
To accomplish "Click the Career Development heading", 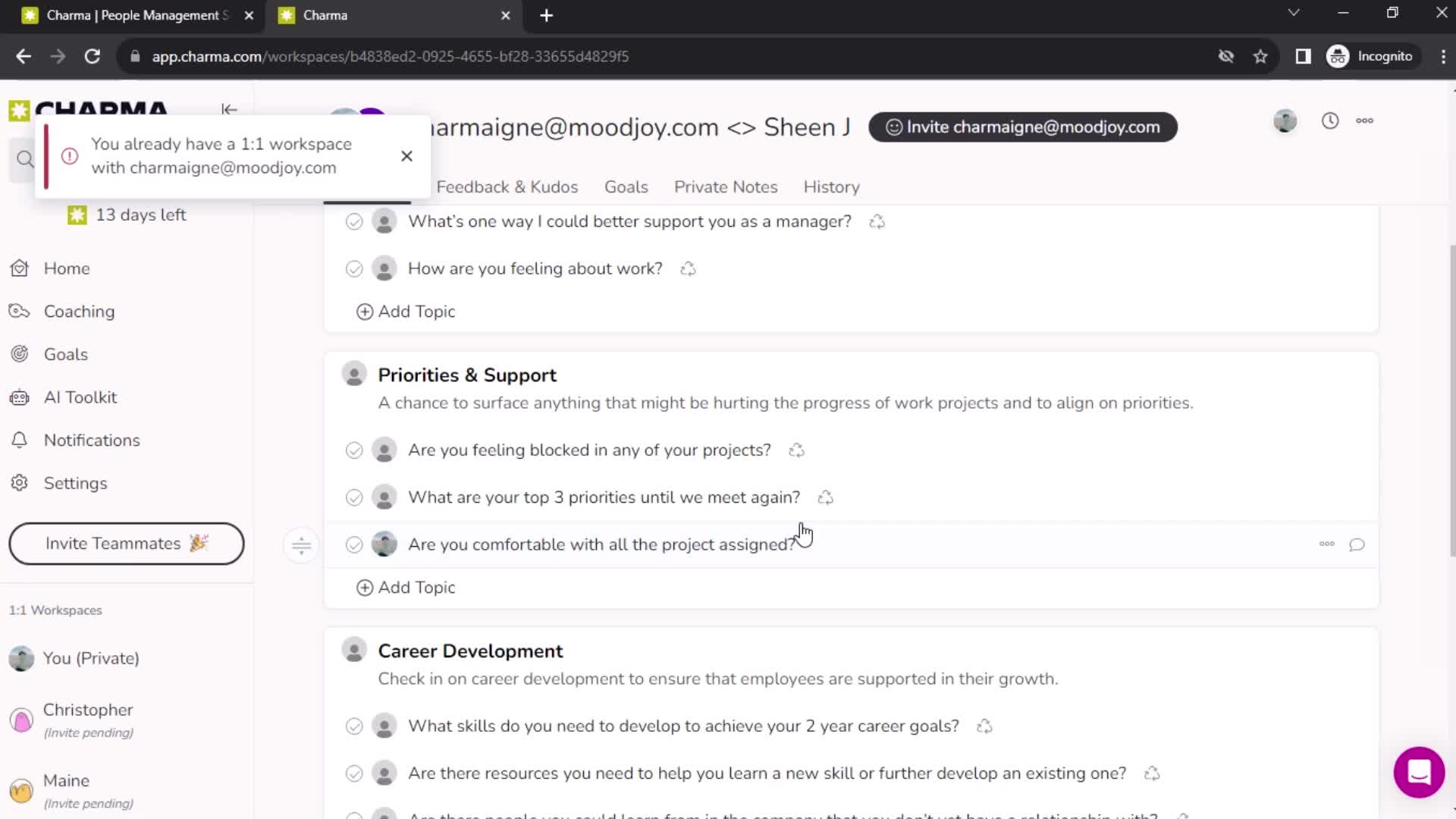I will click(470, 651).
